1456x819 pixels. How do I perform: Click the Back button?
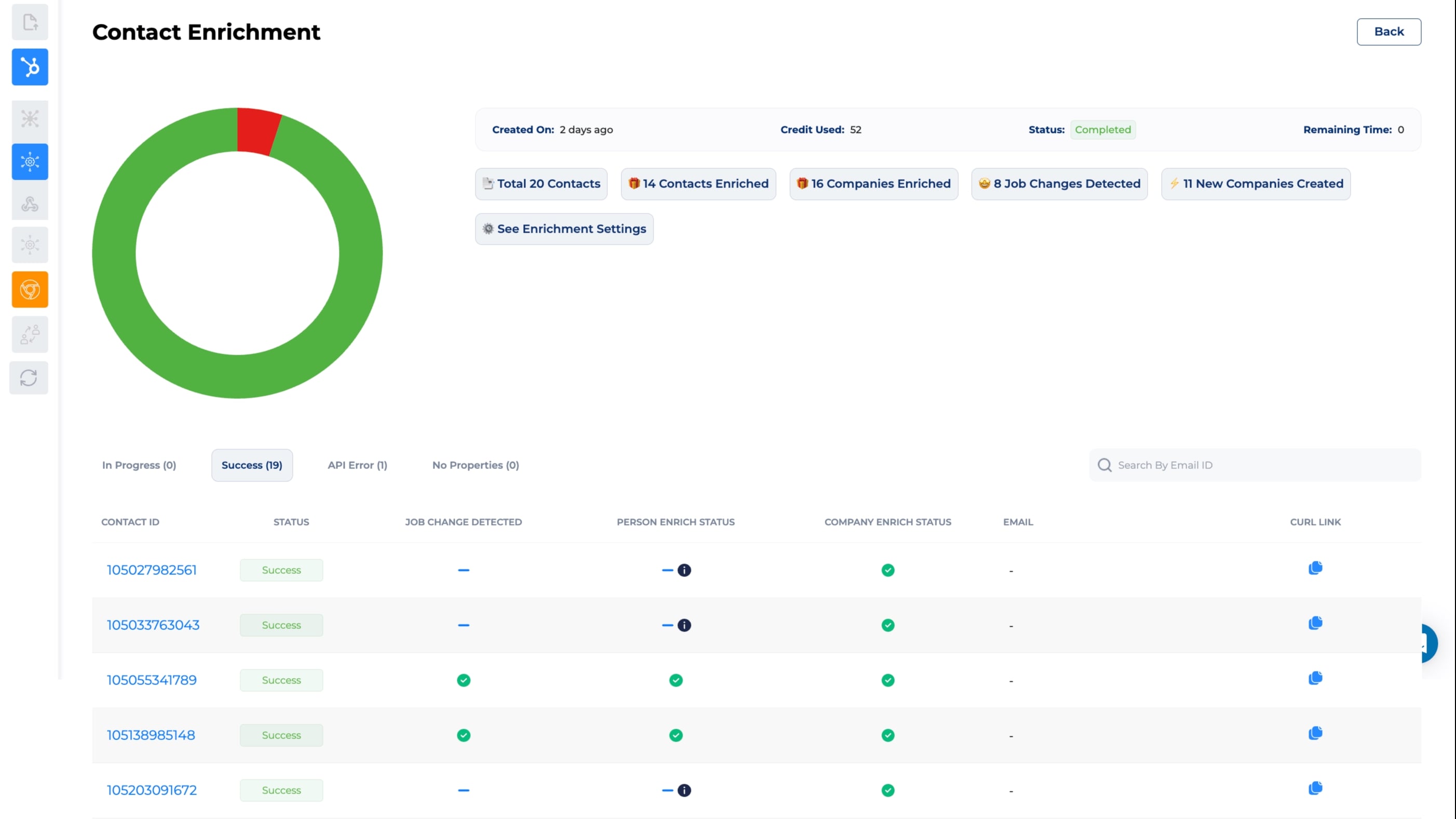1388,32
